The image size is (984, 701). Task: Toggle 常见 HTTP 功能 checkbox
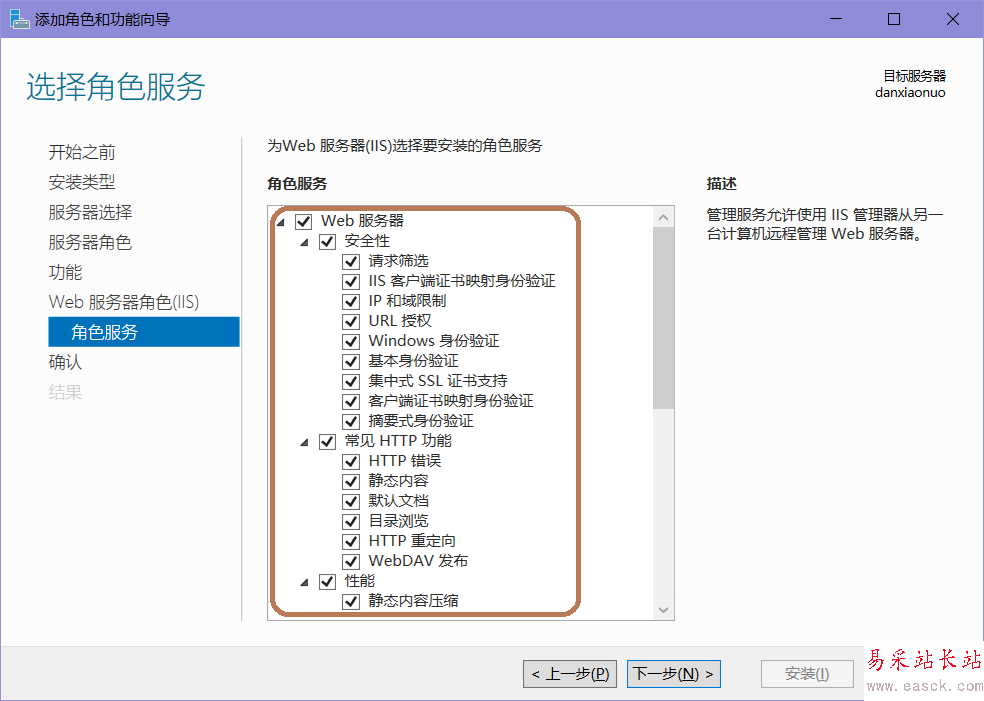tap(328, 442)
